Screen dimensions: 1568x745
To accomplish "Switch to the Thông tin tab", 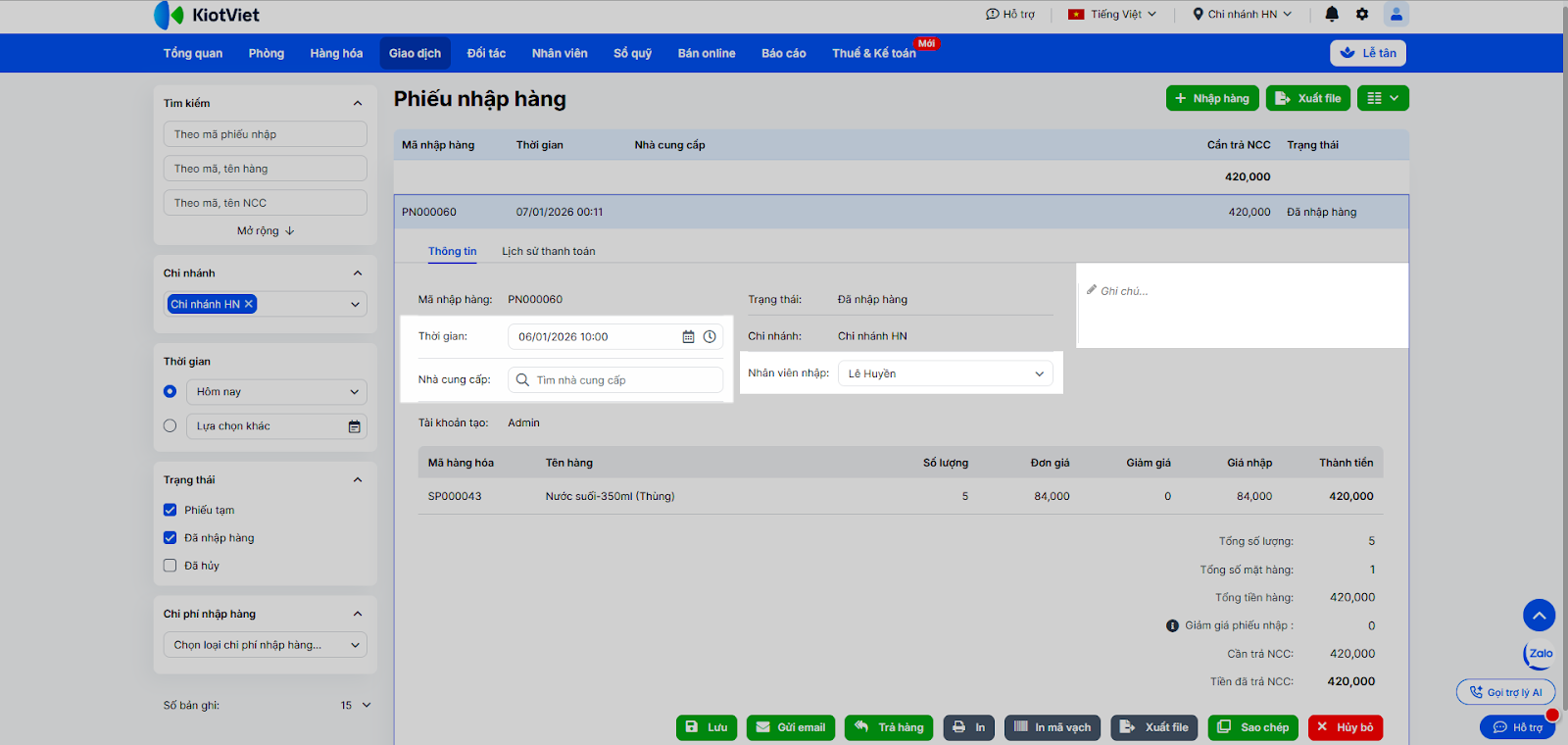I will click(453, 252).
